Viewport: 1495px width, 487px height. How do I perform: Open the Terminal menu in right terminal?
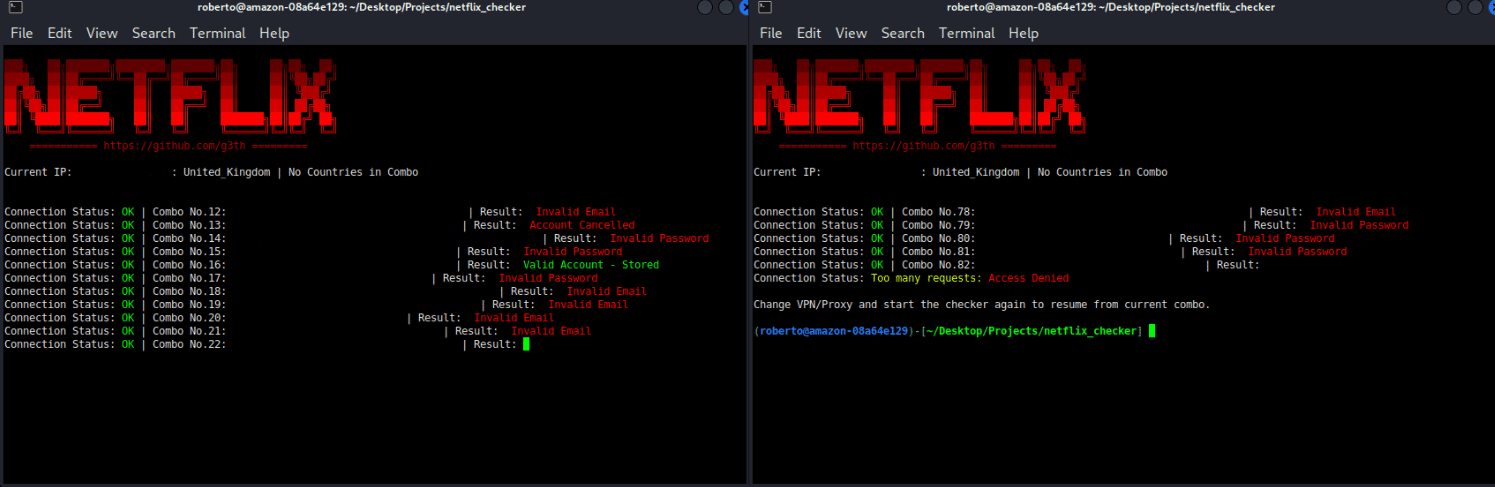(967, 33)
